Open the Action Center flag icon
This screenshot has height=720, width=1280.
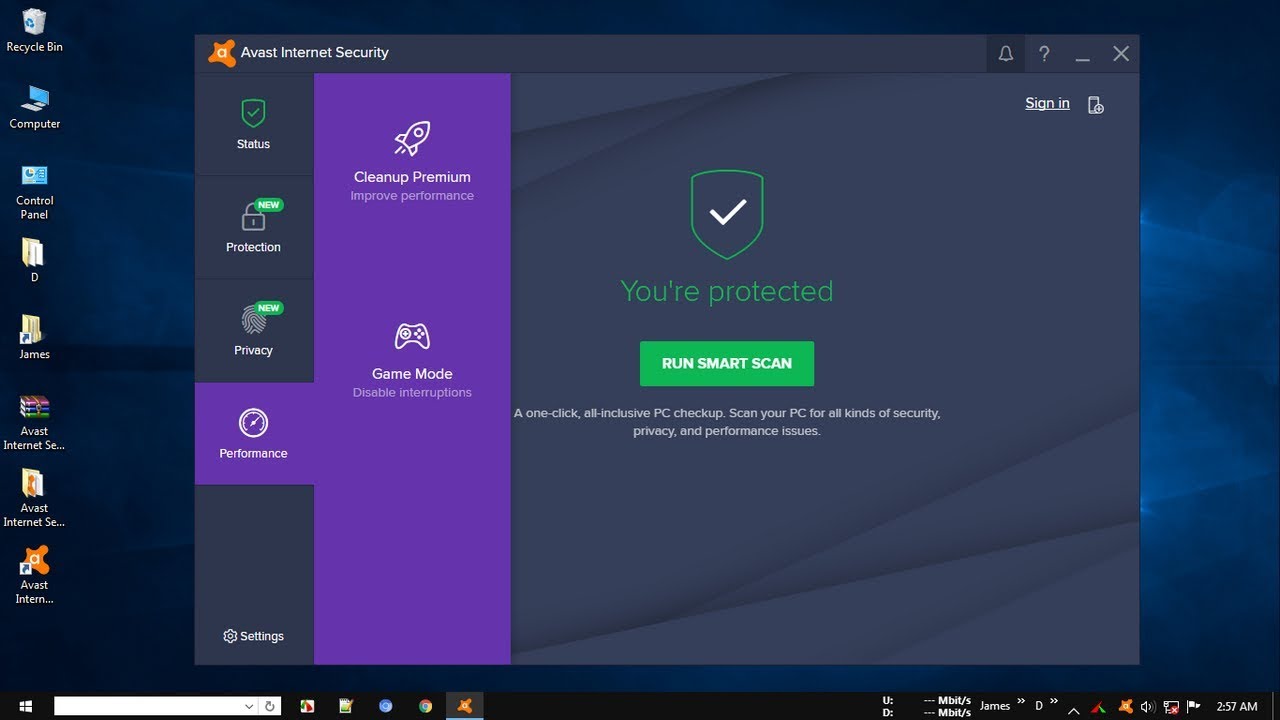(1194, 707)
